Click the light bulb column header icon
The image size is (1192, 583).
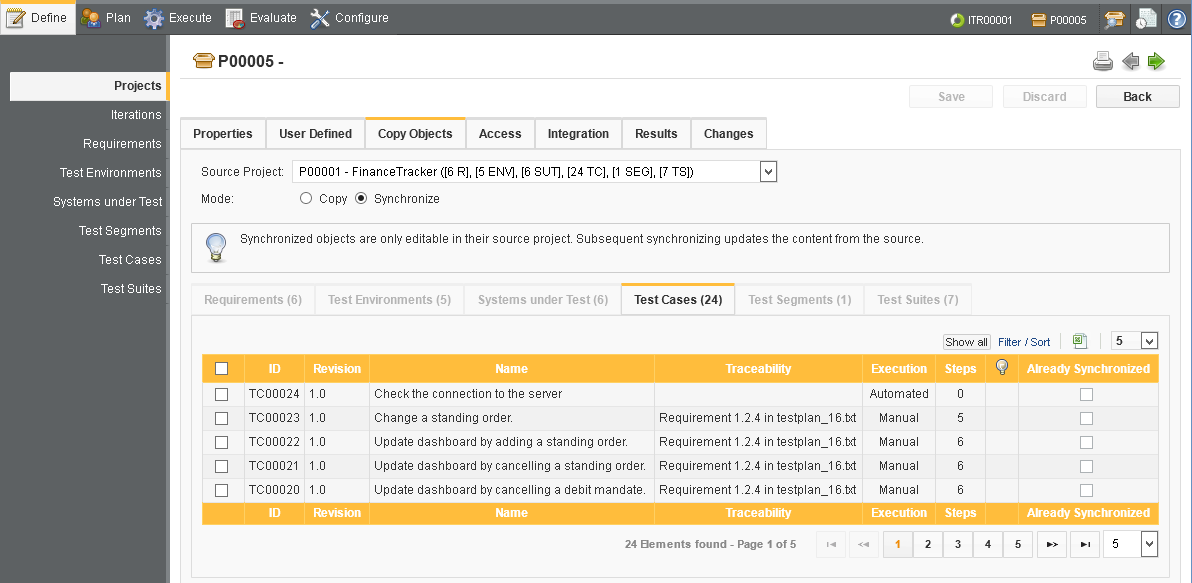1002,368
